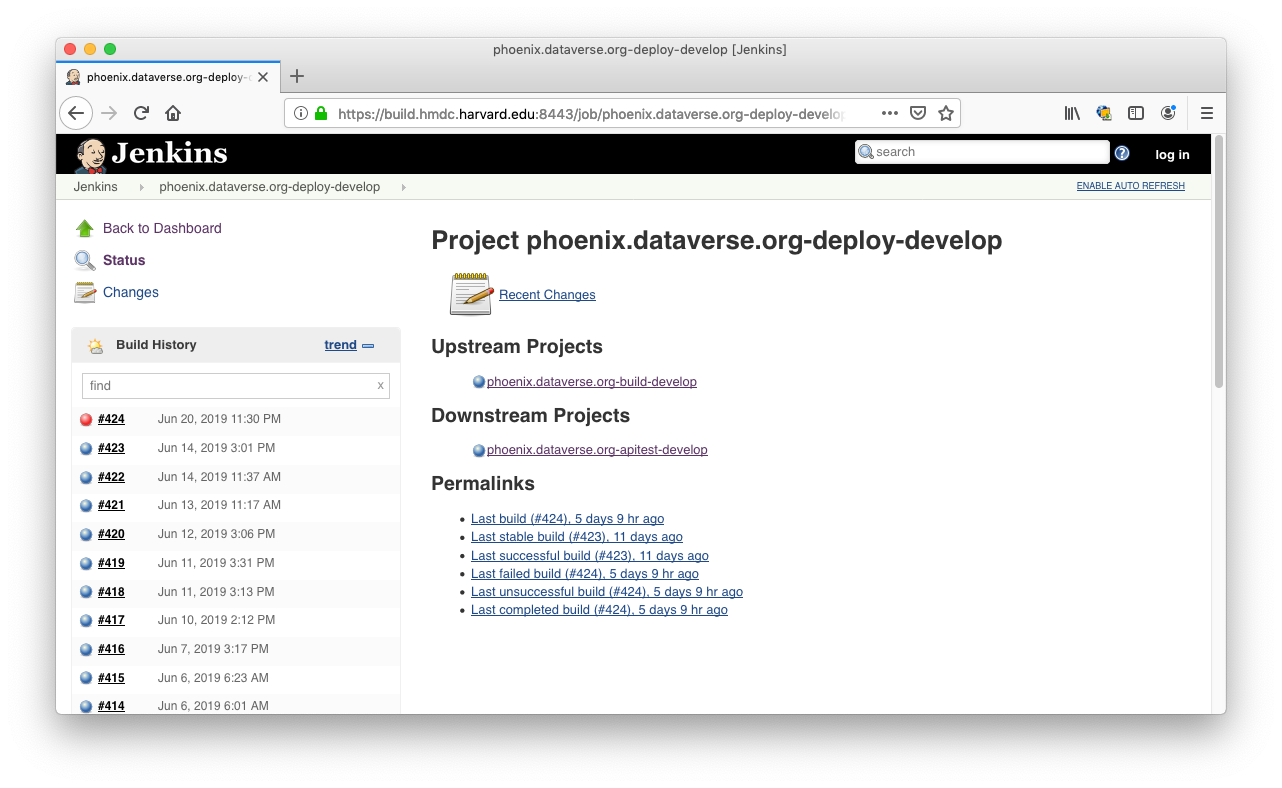Click the browser home icon
This screenshot has height=788, width=1282.
[173, 113]
